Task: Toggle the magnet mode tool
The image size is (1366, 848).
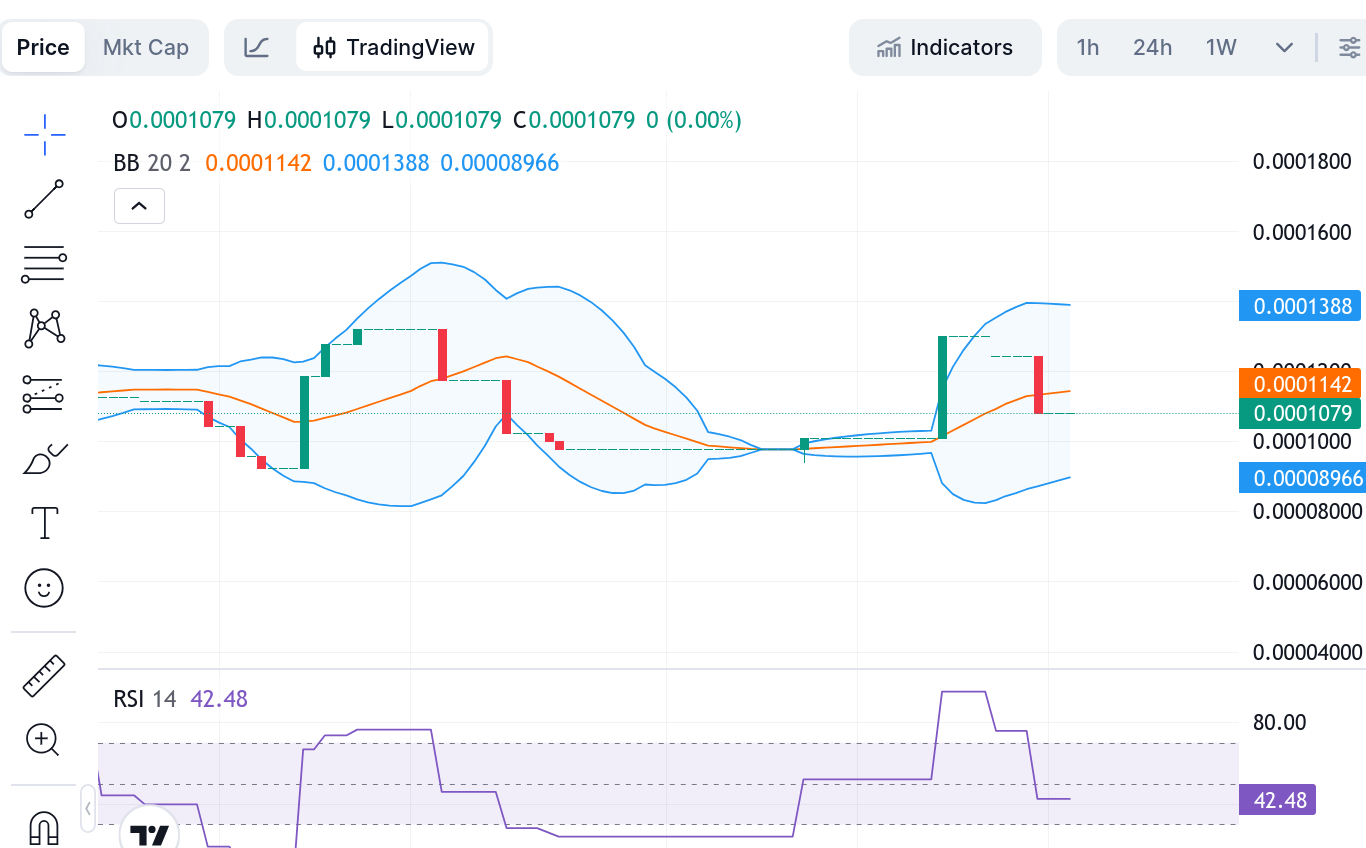Action: click(44, 828)
